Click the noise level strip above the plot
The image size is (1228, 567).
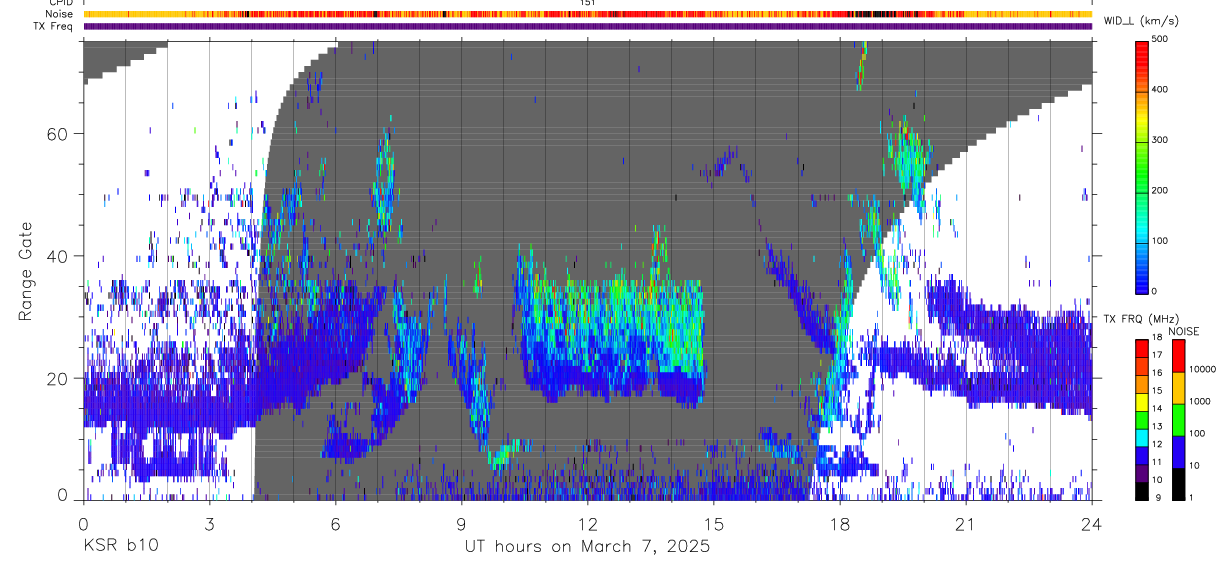588,14
